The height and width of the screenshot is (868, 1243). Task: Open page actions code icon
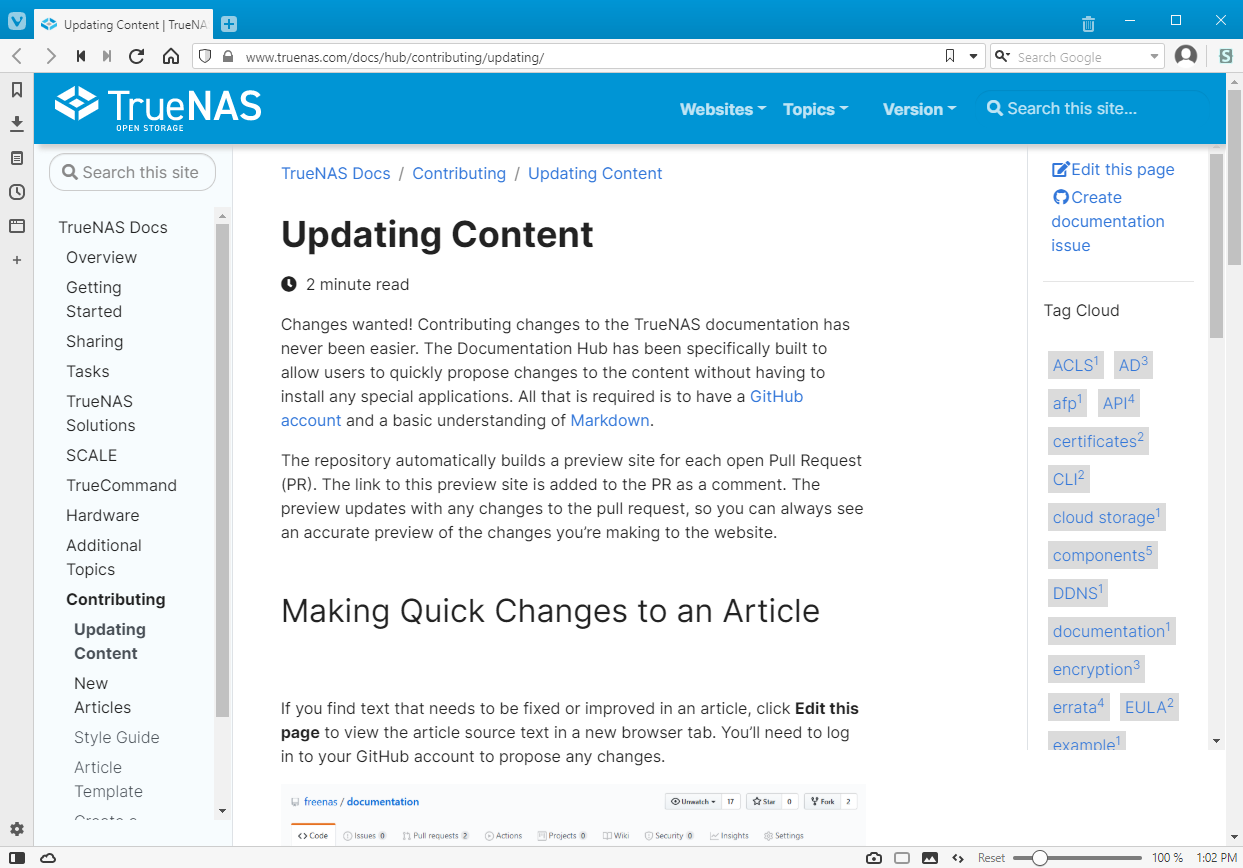[958, 858]
